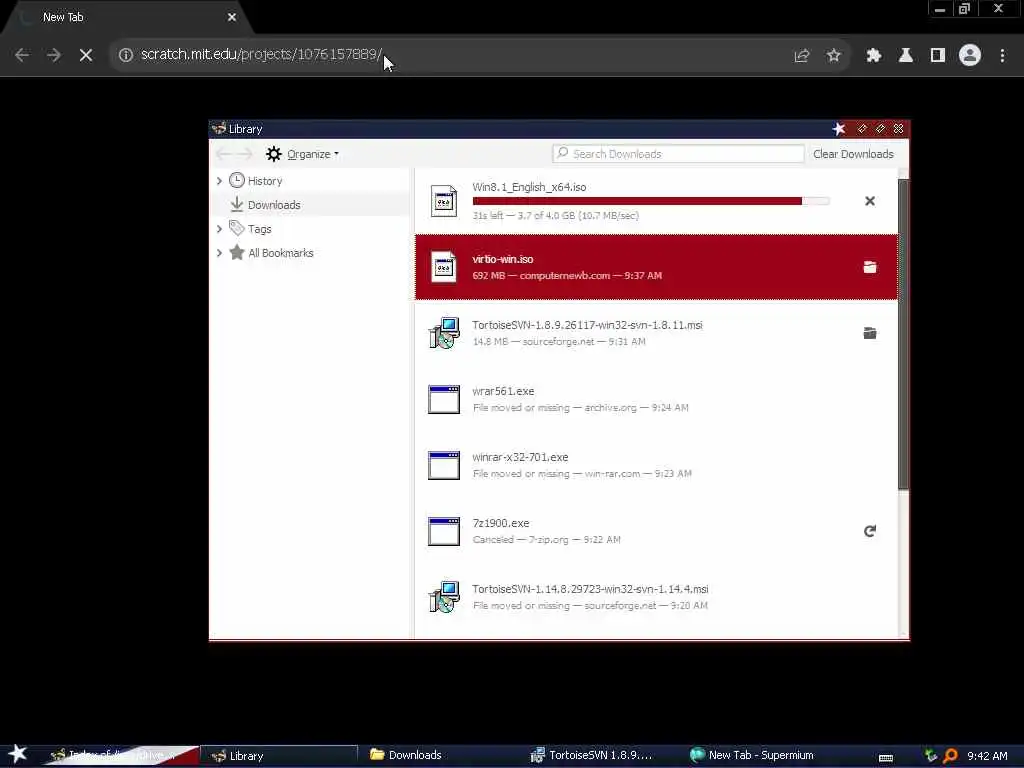Toggle the browser side panel icon
Screen dimensions: 1024x768
click(x=938, y=56)
